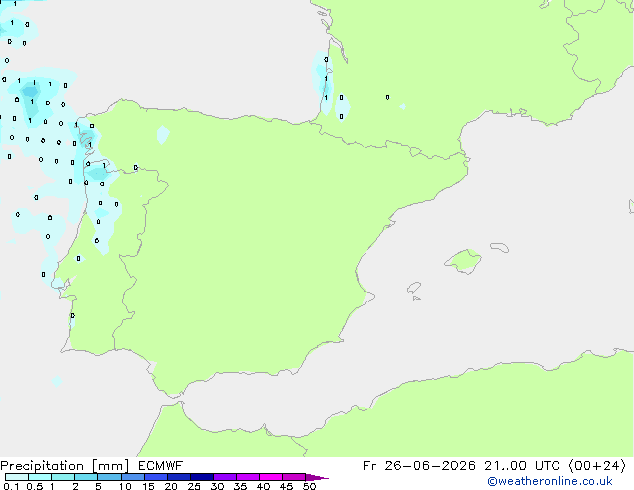Click the 35 mm legend color swatch
Viewport: 634px width, 490px height.
[247, 477]
